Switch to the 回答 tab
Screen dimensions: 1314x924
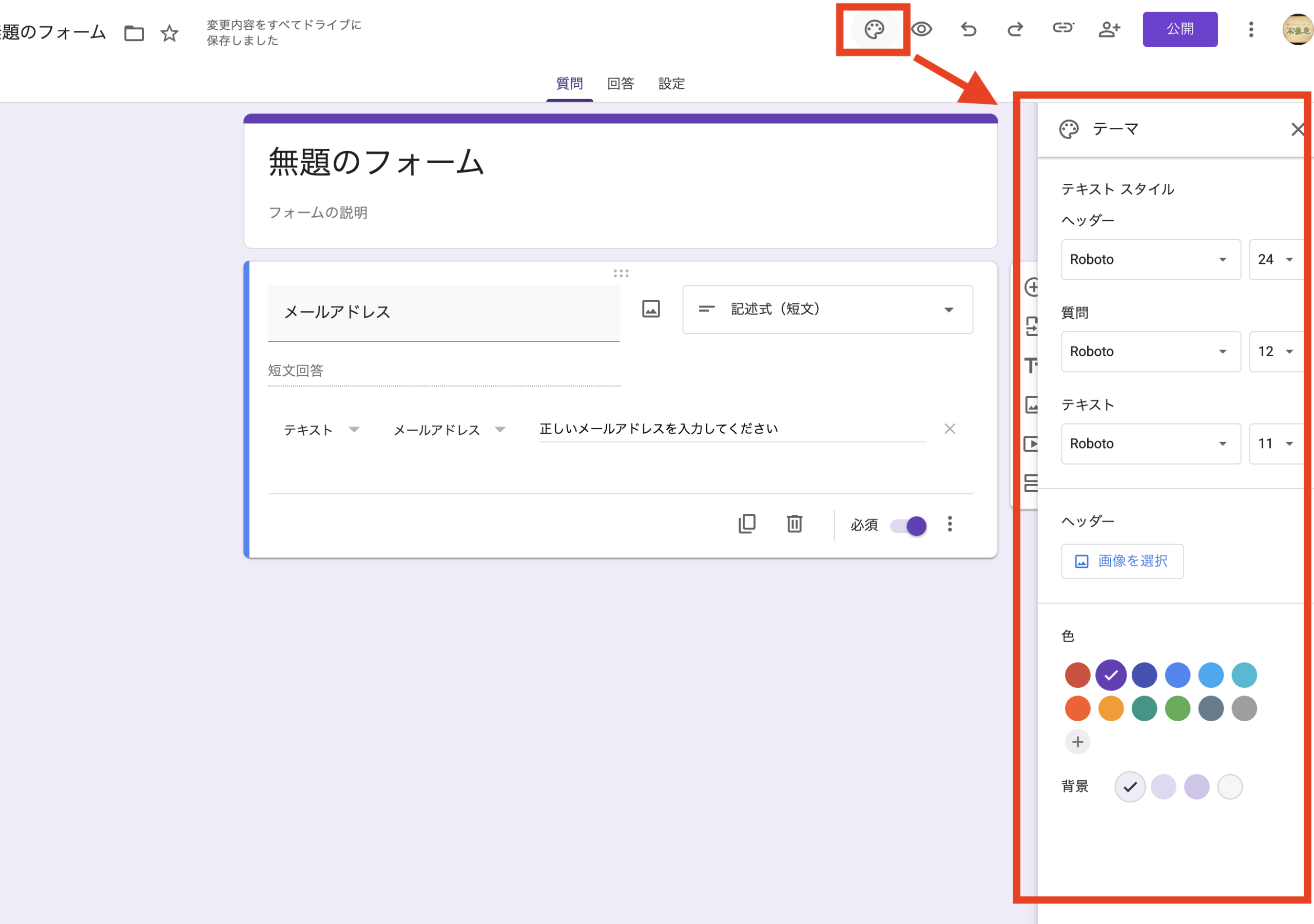click(x=621, y=84)
